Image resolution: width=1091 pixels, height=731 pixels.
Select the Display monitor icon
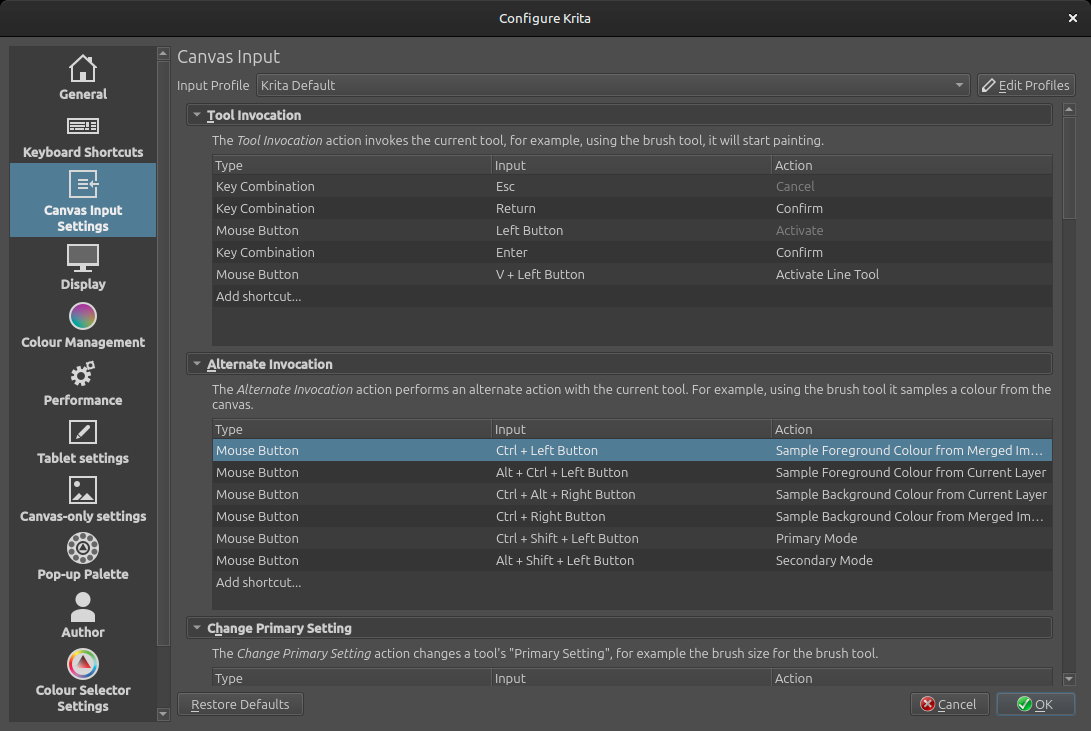click(x=82, y=258)
